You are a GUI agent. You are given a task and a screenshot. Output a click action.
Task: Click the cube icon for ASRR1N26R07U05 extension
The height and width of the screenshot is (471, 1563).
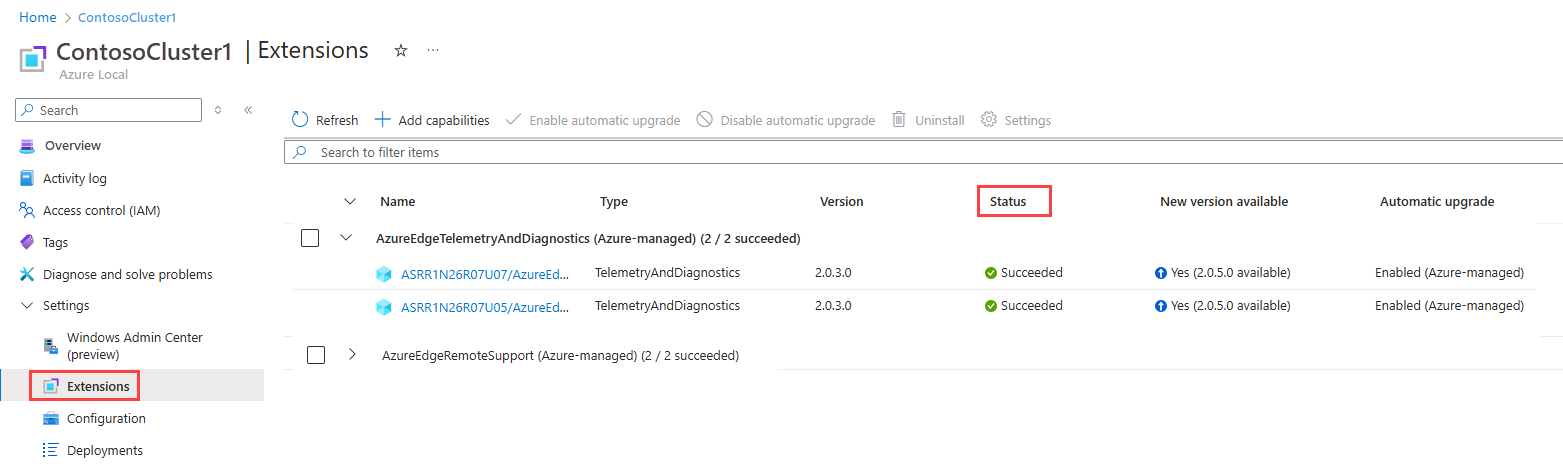tap(384, 307)
